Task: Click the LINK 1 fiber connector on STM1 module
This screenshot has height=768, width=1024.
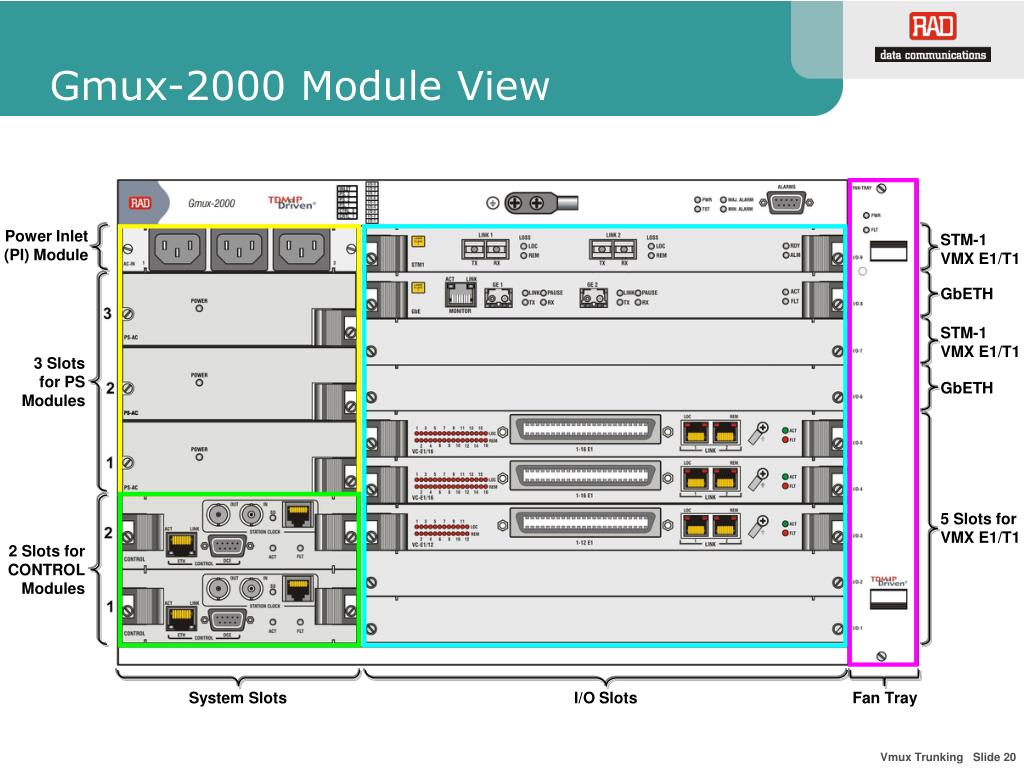Action: tap(485, 249)
